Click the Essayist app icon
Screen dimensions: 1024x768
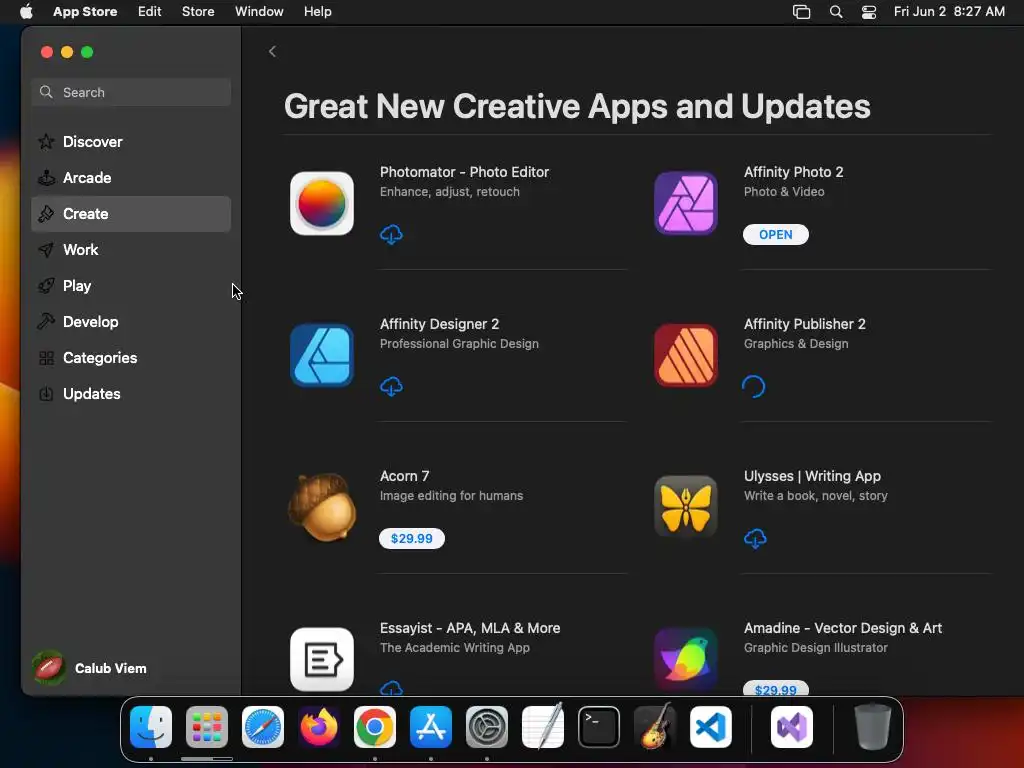tap(322, 660)
